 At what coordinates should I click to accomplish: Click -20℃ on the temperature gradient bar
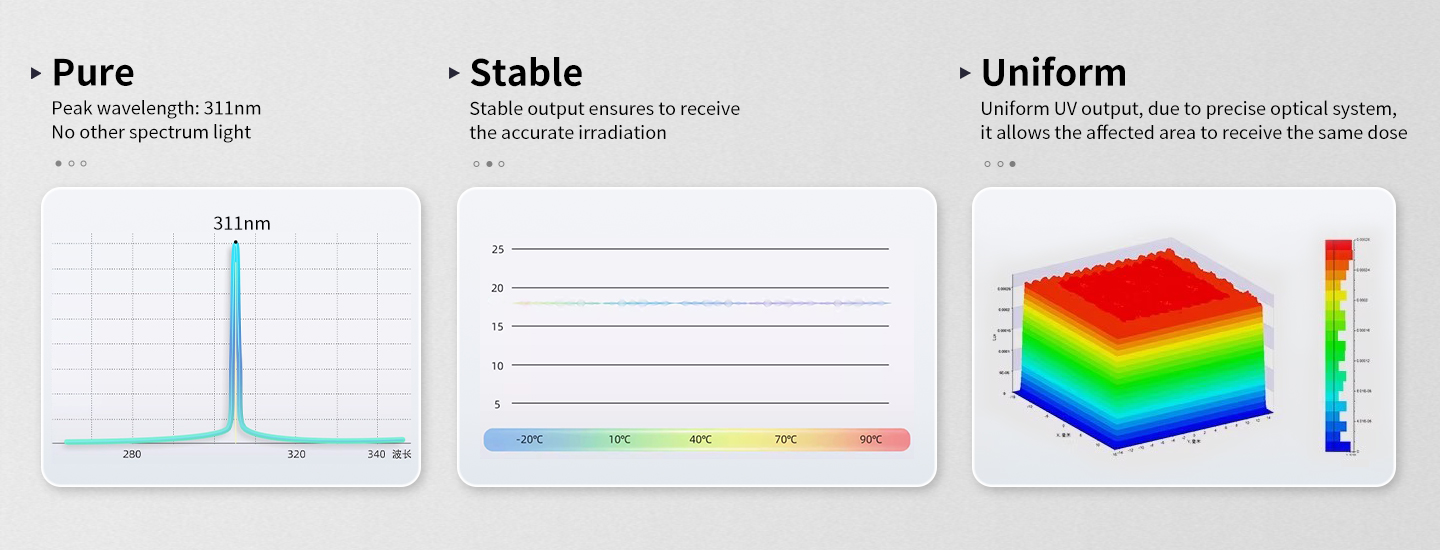click(x=530, y=440)
